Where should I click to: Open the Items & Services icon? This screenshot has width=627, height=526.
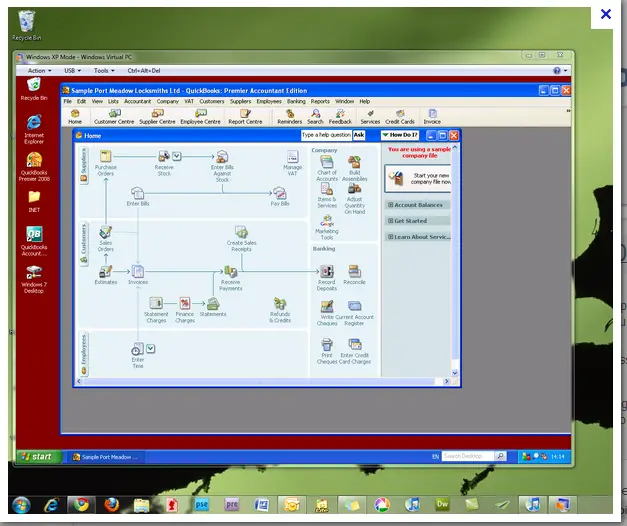327,189
